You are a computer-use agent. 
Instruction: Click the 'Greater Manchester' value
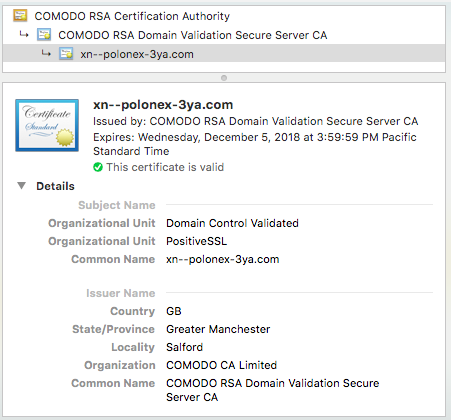tap(218, 329)
